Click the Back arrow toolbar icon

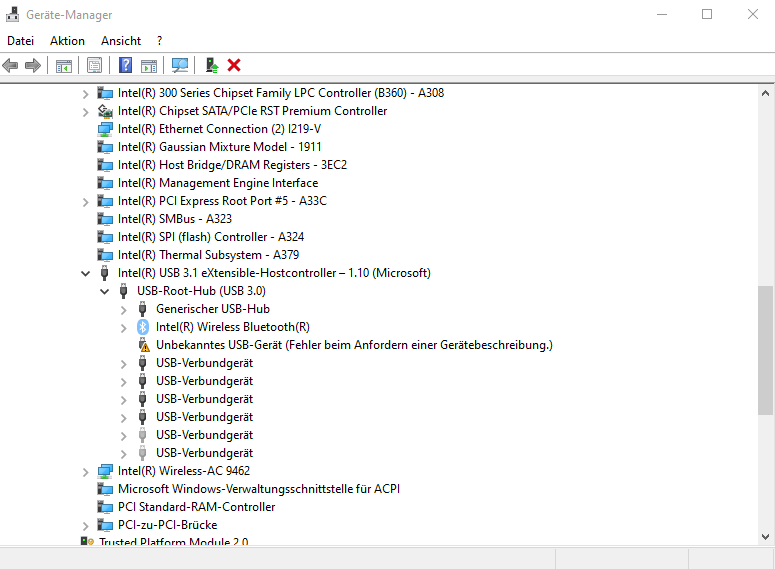click(x=10, y=65)
